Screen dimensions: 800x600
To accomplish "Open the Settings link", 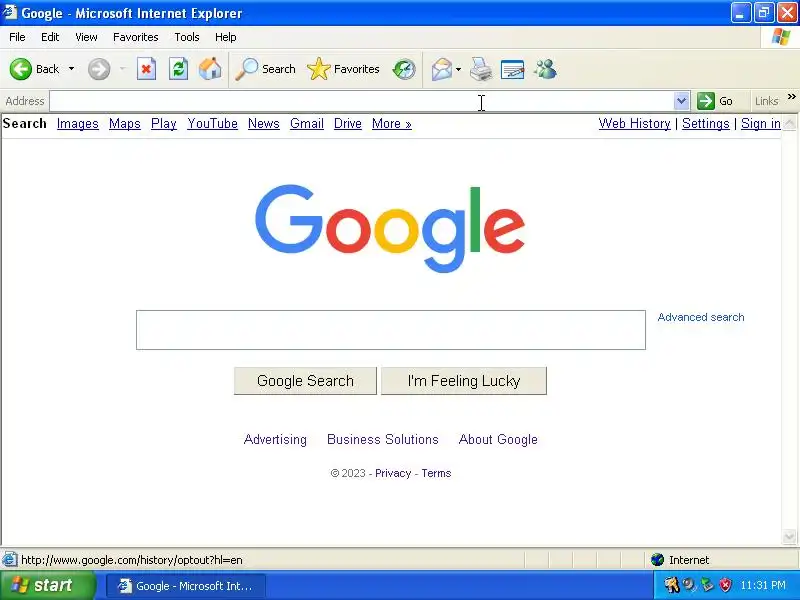I will 706,123.
